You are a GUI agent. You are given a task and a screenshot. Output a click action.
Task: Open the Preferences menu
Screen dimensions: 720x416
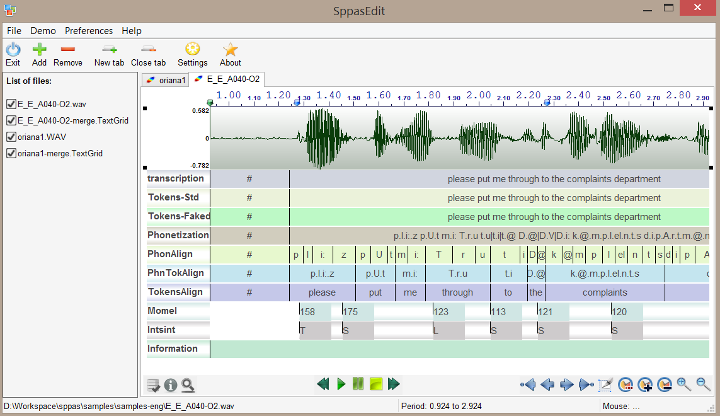tap(89, 31)
